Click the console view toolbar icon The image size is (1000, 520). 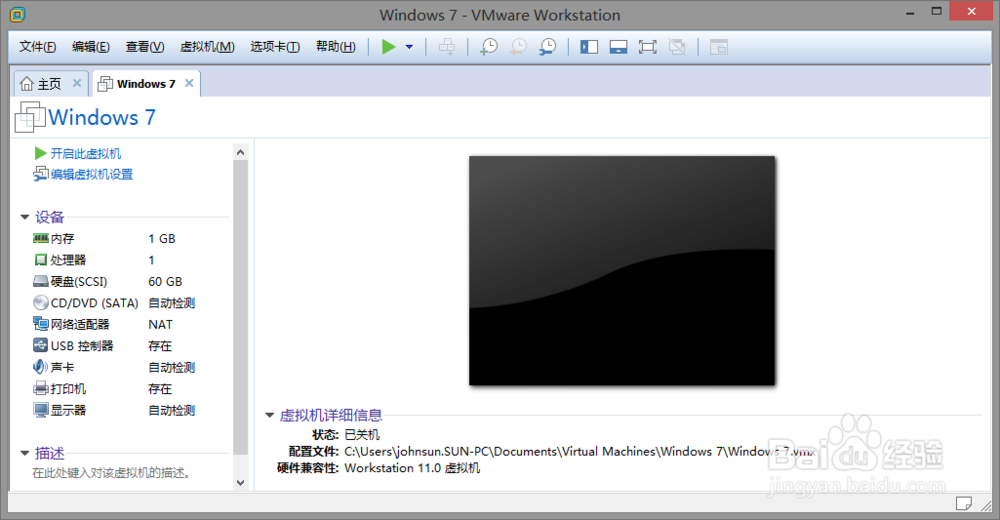(719, 47)
